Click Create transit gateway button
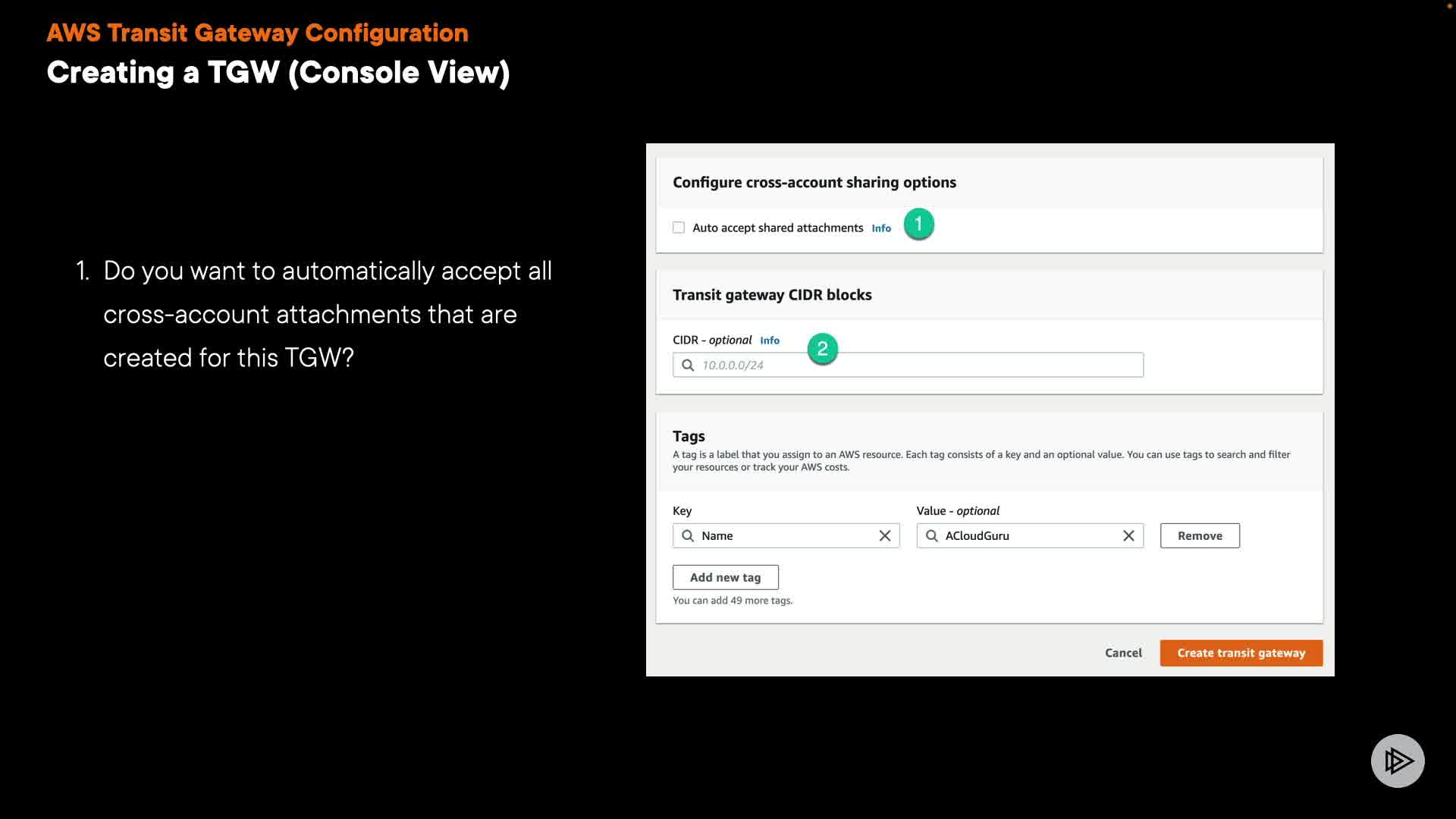Screen dimensions: 1456x819 pyautogui.click(x=1241, y=653)
